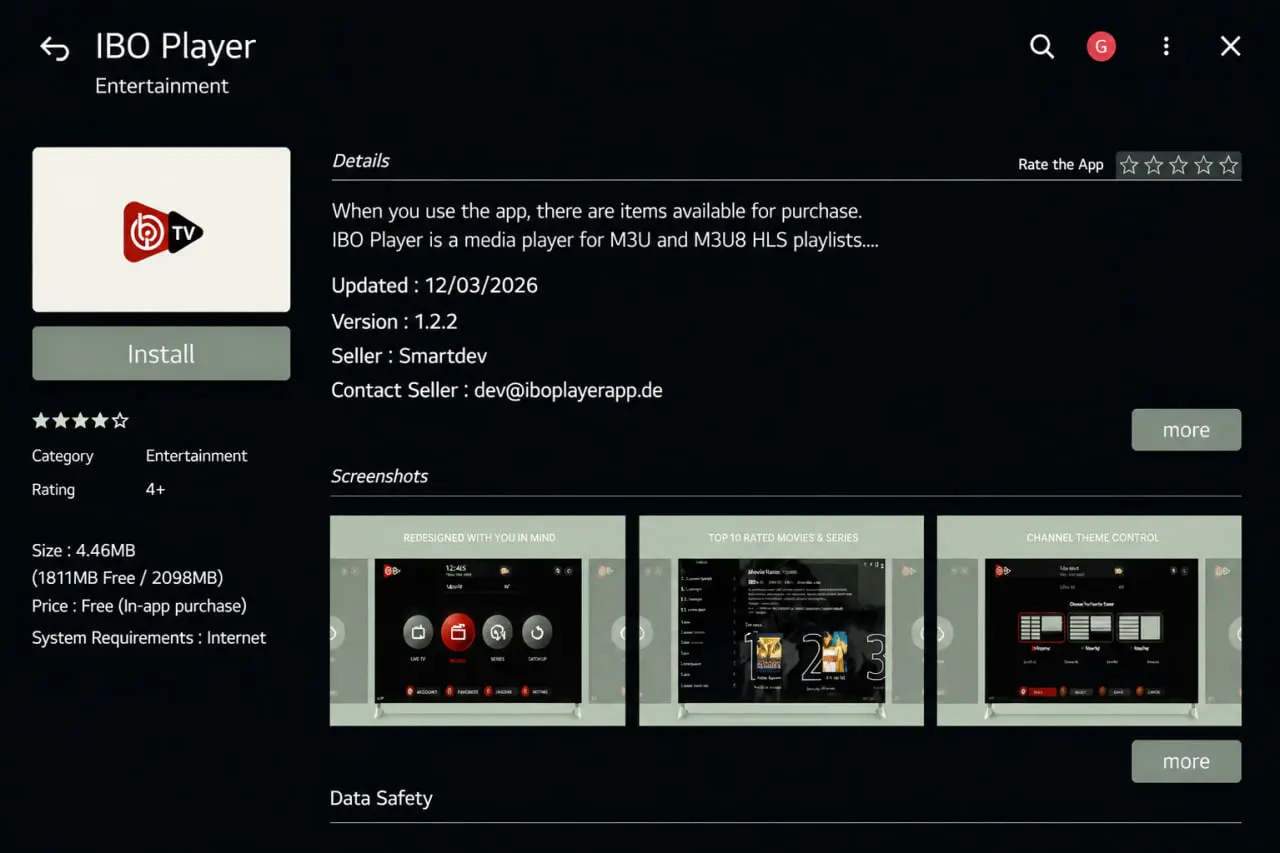Click the Entertainment value beside Category
This screenshot has width=1280, height=853.
197,456
